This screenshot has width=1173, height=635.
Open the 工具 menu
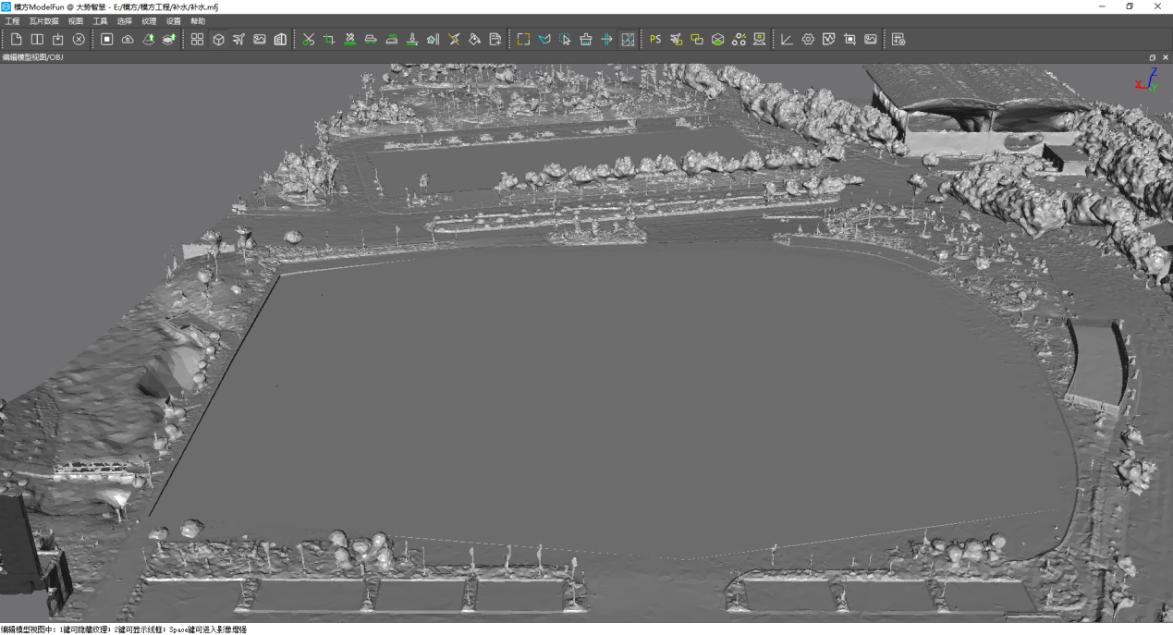(x=100, y=21)
